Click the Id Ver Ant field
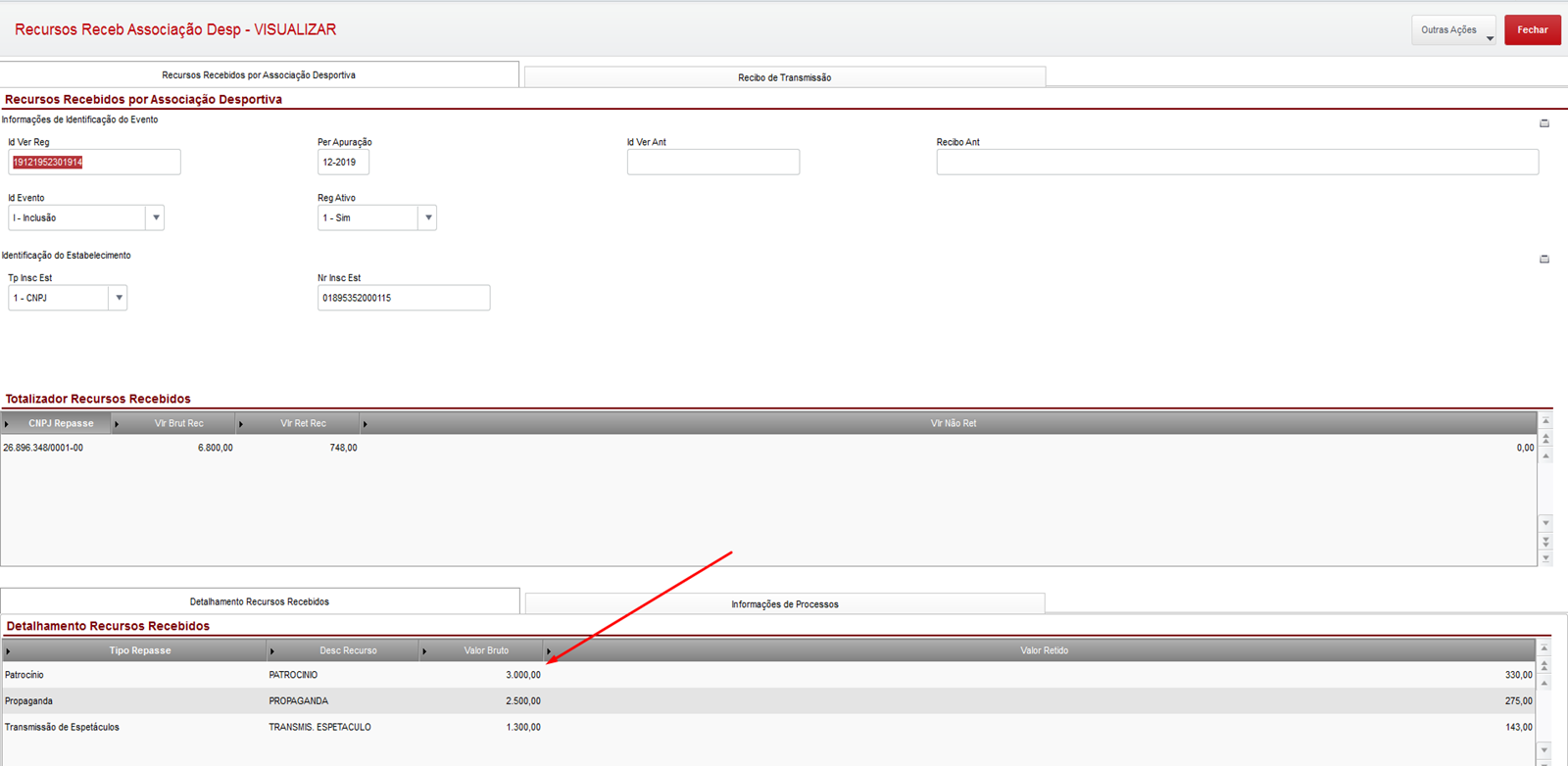1568x766 pixels. coord(713,162)
